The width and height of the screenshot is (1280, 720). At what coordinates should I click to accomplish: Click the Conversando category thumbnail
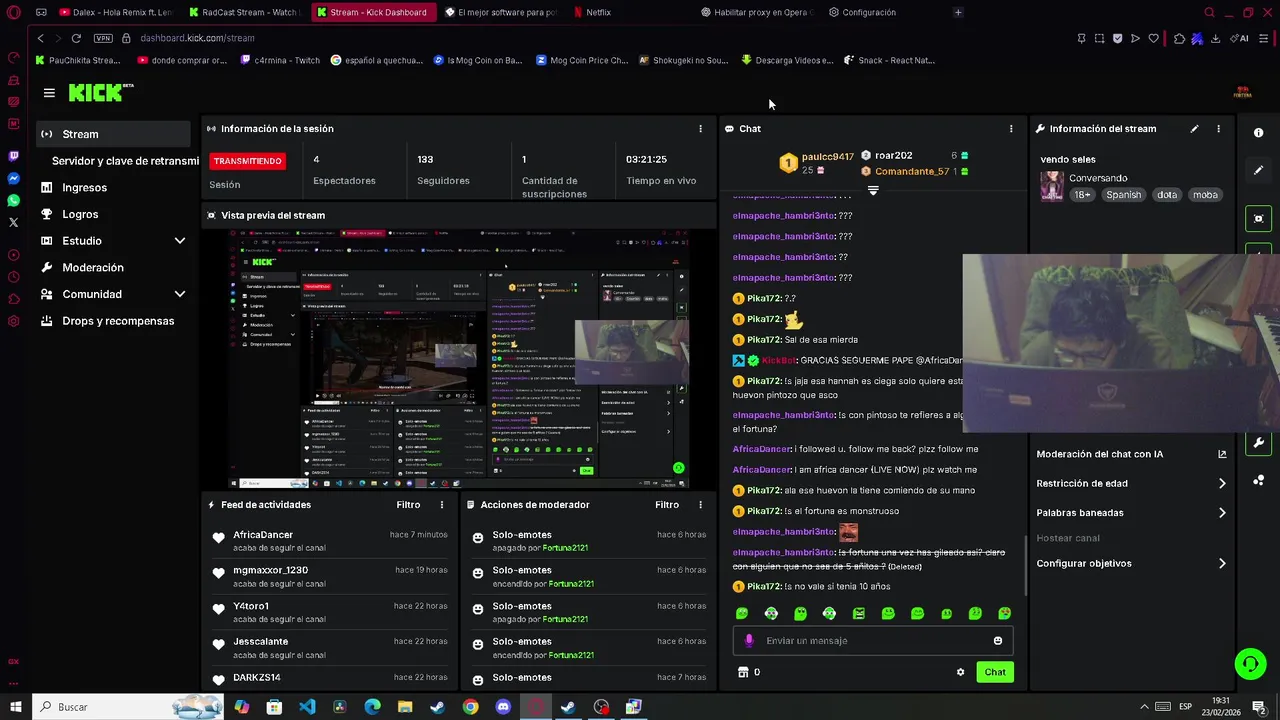click(x=1052, y=186)
